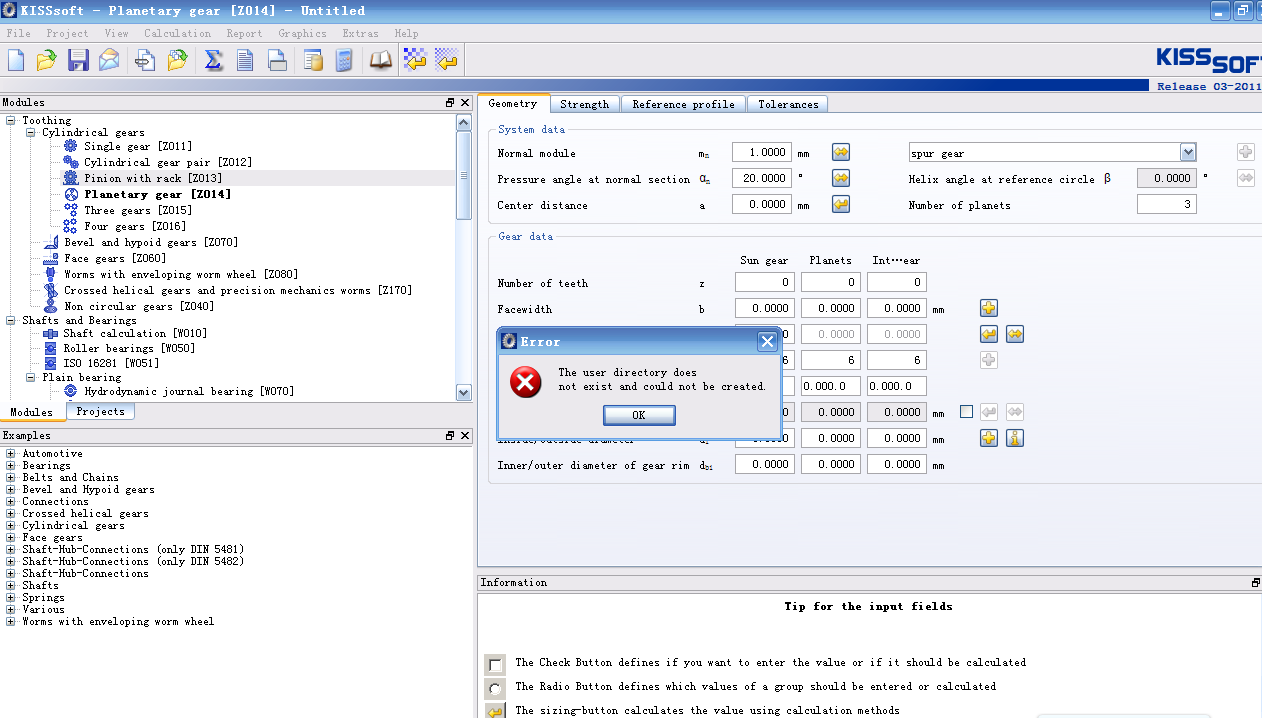
Task: Collapse the Shafts and Bearings node
Action: pyautogui.click(x=11, y=321)
